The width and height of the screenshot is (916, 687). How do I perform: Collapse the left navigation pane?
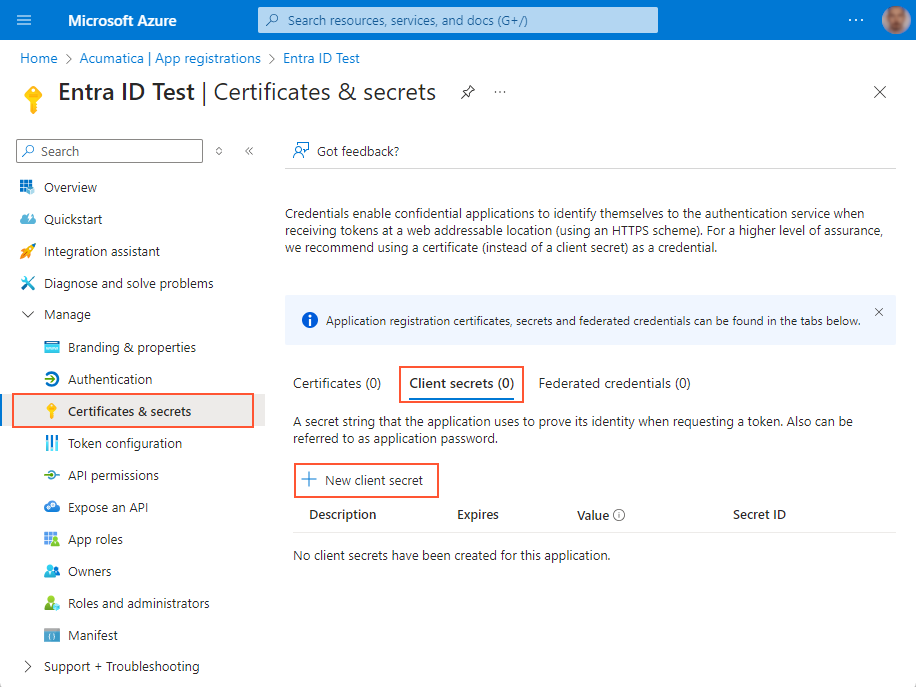tap(249, 151)
